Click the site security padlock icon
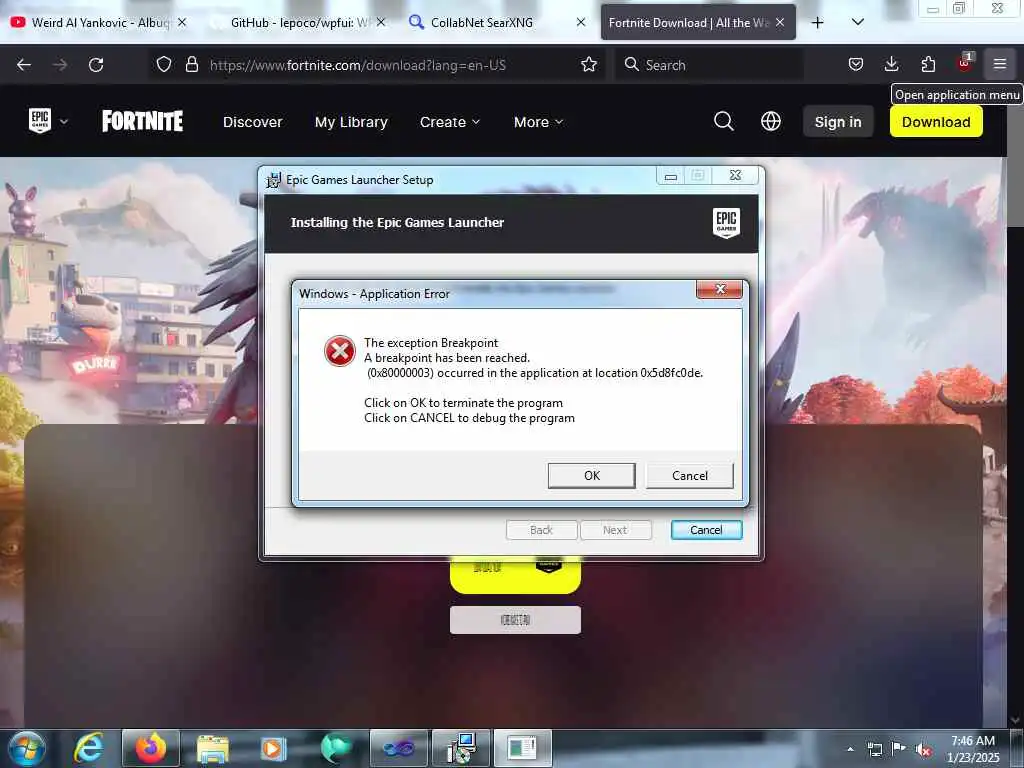The width and height of the screenshot is (1024, 768). point(191,64)
